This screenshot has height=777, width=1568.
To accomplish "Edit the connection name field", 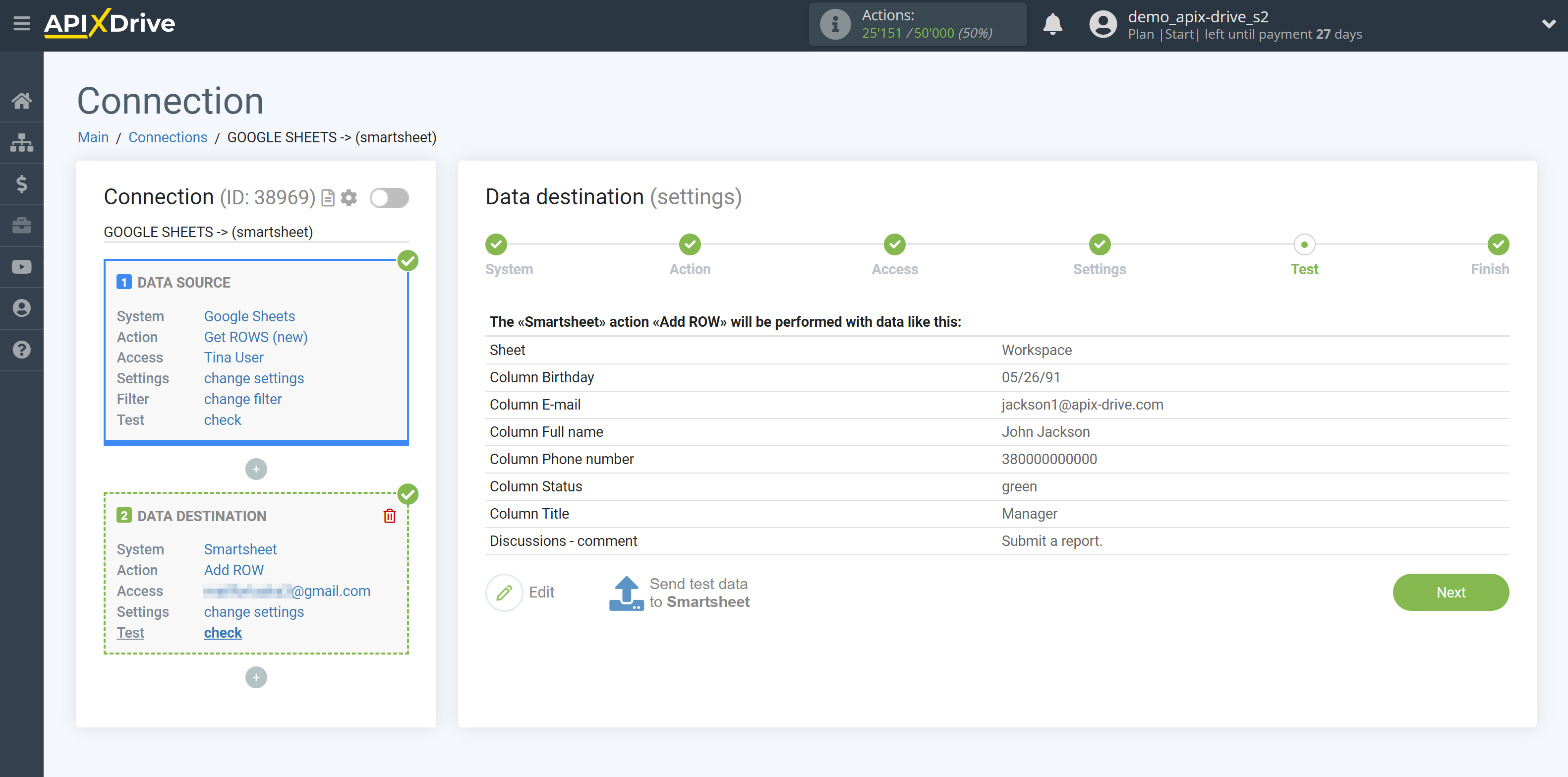I will click(x=256, y=232).
